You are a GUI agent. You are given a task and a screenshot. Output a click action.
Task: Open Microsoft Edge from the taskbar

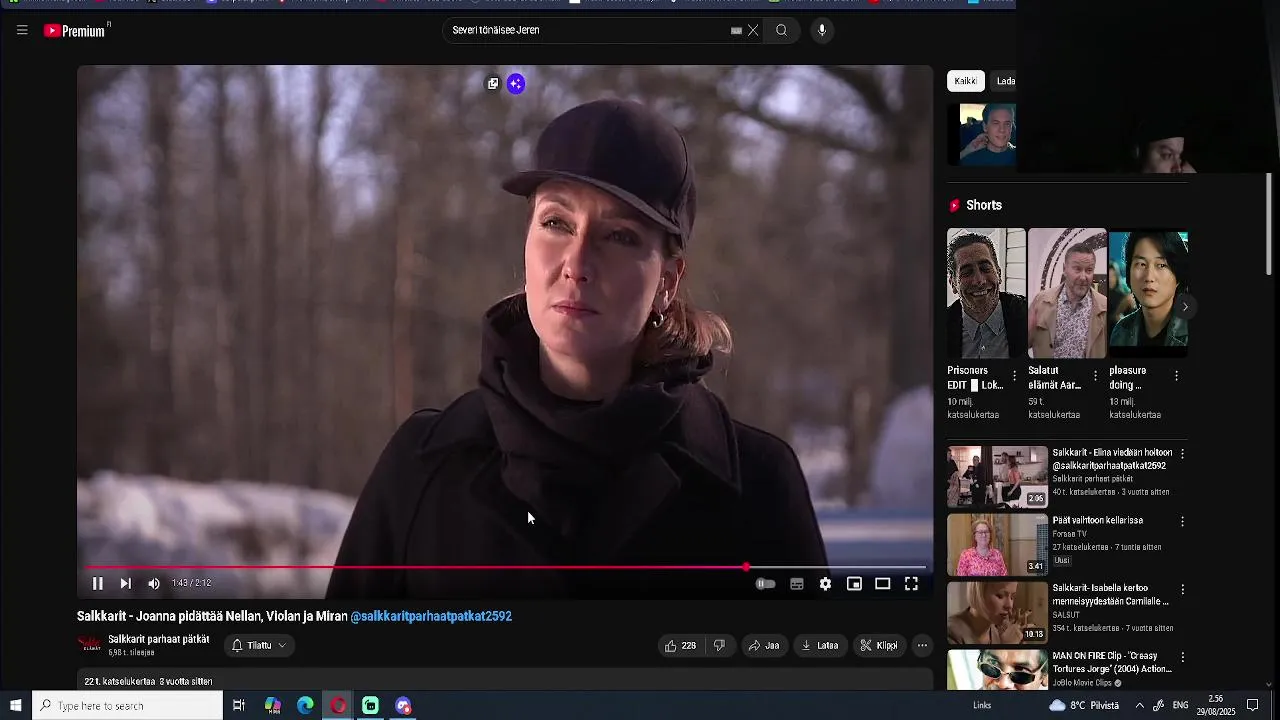coord(305,706)
